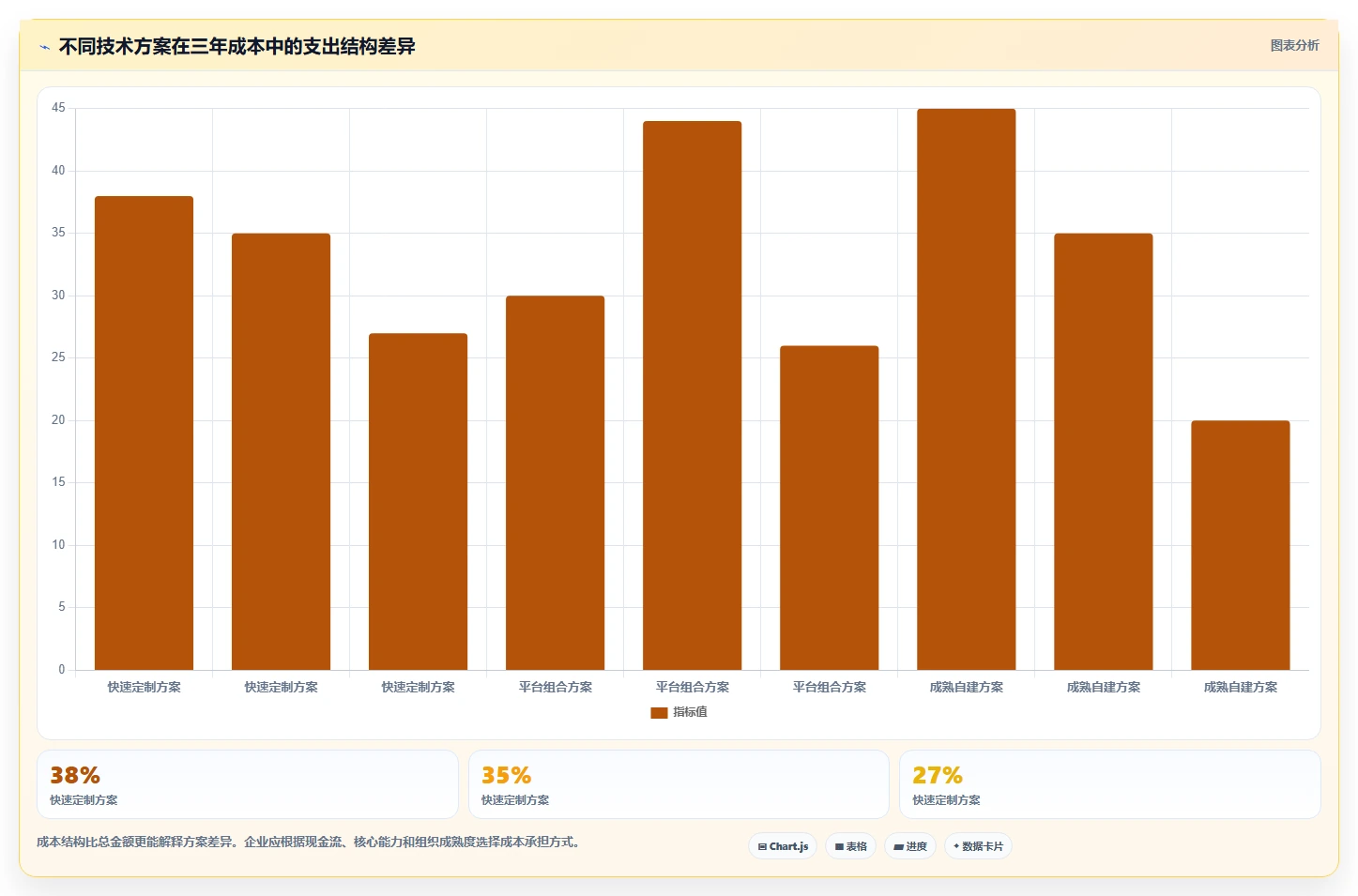Click the y-axis label 0
The image size is (1358, 896).
click(62, 670)
